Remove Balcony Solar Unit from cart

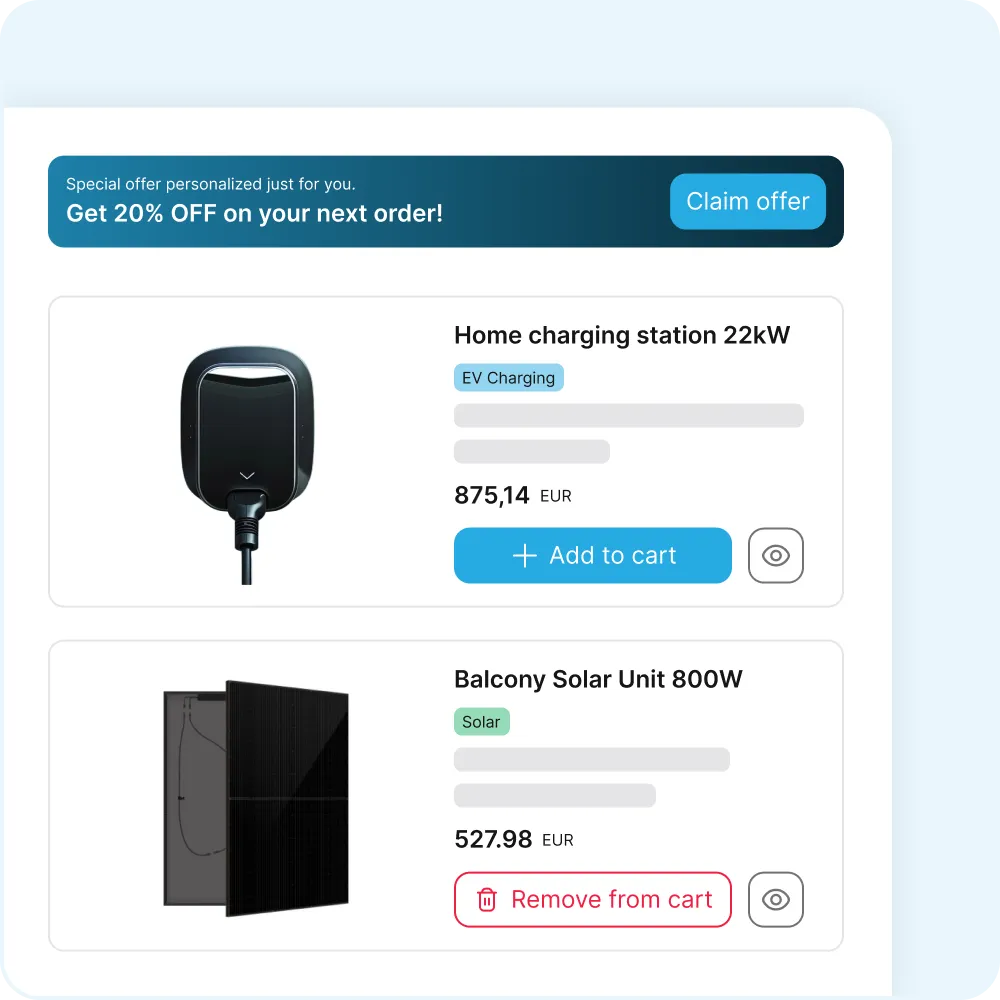coord(592,900)
